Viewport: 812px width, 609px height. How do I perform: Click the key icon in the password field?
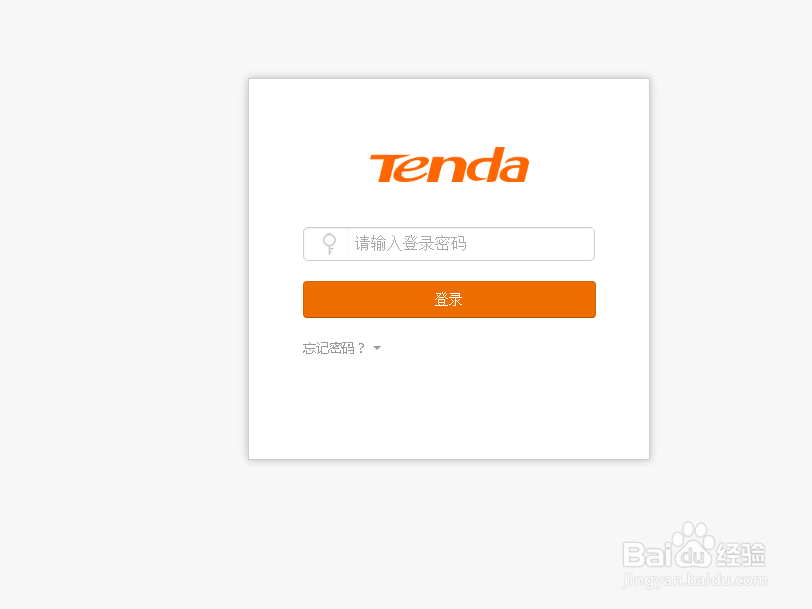click(x=329, y=243)
